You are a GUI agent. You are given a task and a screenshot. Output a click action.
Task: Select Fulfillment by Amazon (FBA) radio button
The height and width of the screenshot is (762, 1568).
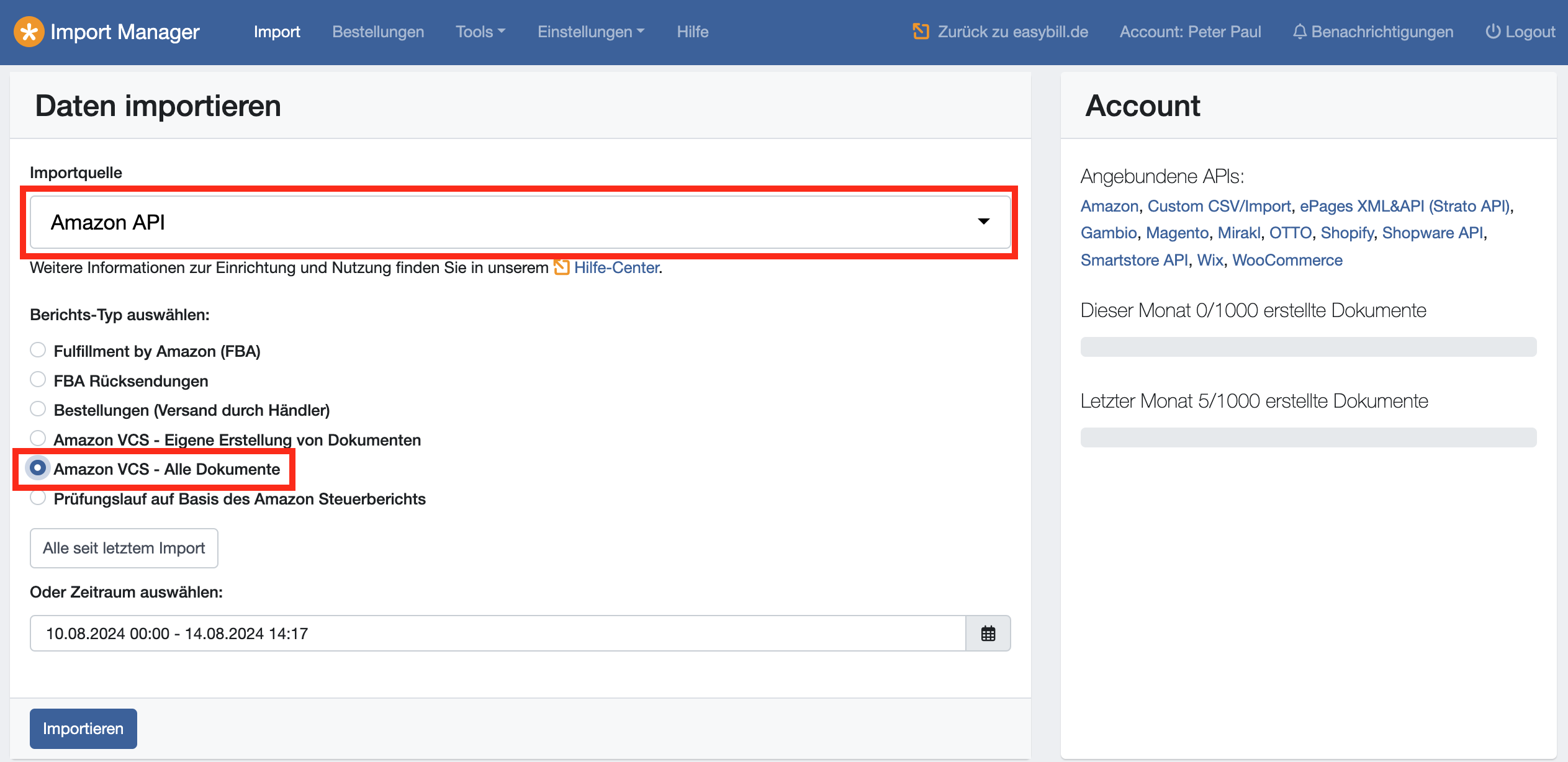(x=38, y=350)
